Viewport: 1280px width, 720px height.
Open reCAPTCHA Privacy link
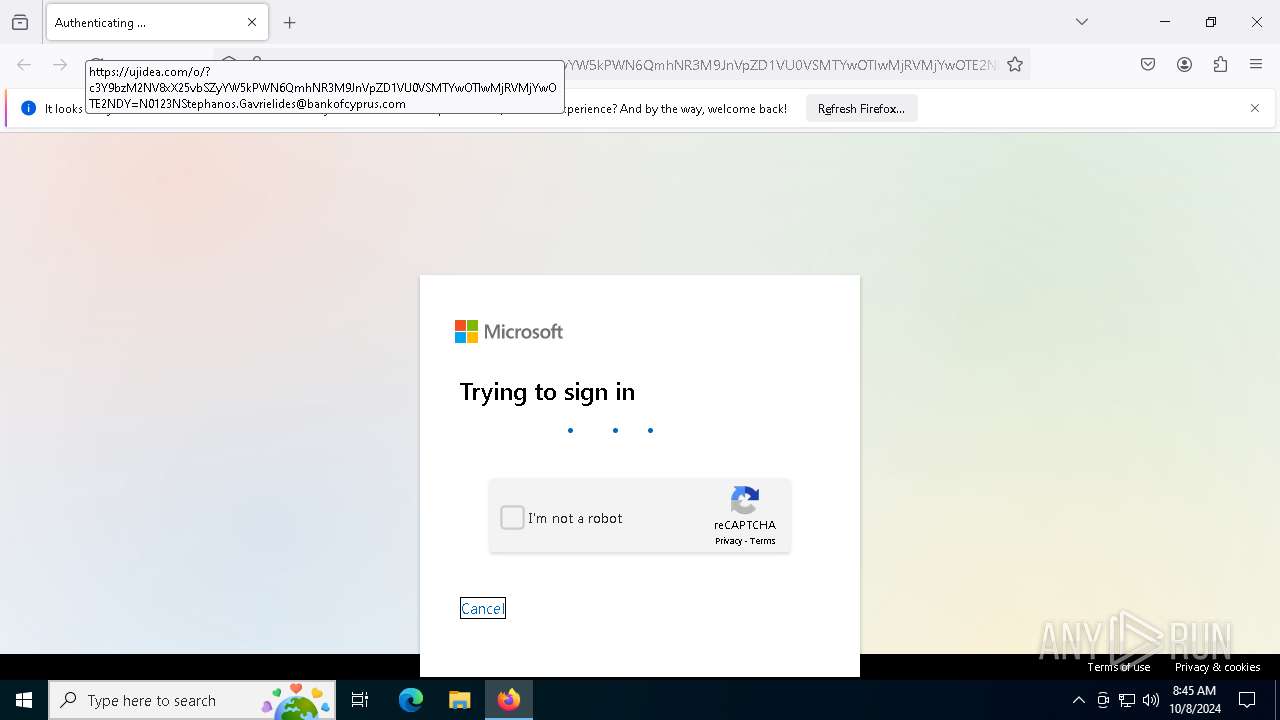[728, 541]
